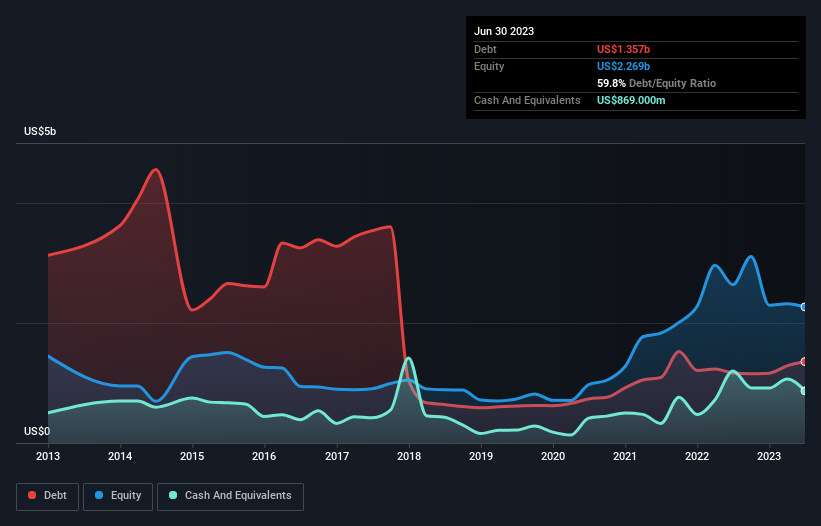Click the Equity row label in tooltip

tap(489, 66)
